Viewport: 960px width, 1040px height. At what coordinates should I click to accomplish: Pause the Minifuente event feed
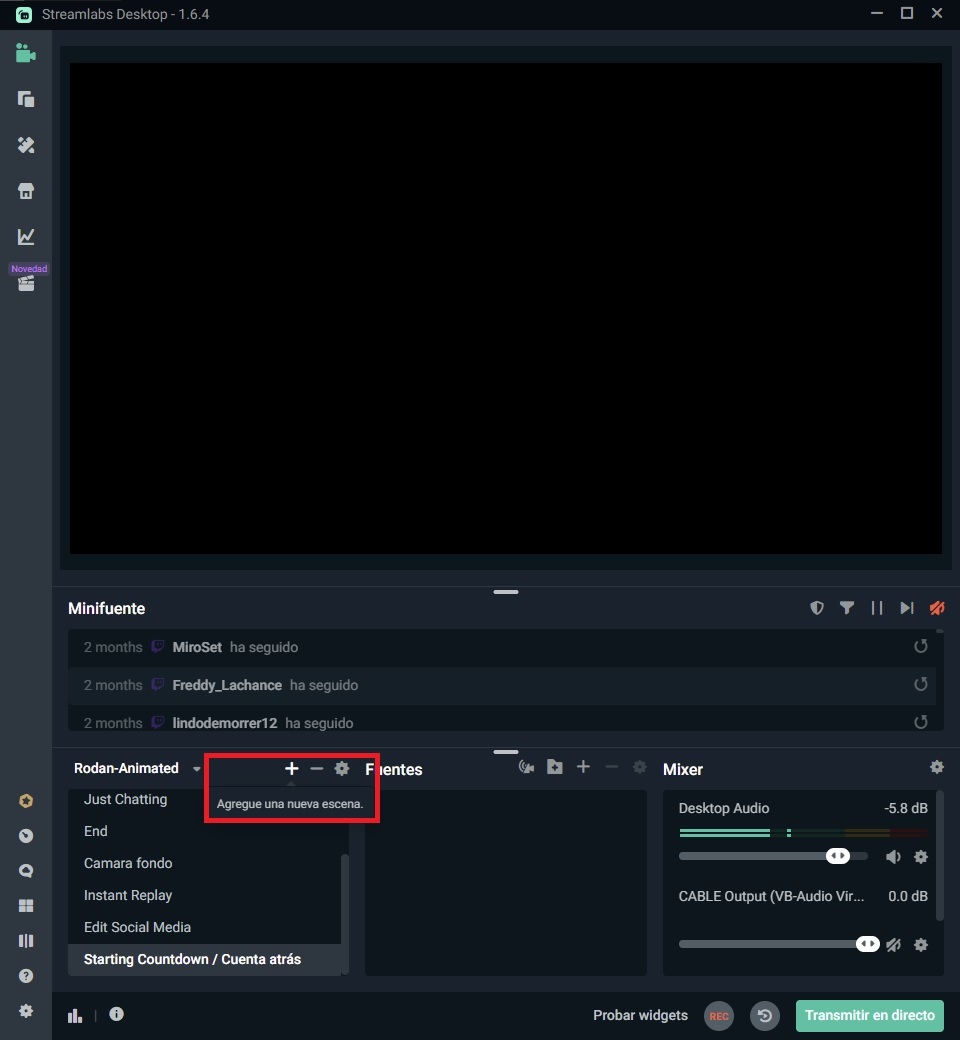coord(877,608)
